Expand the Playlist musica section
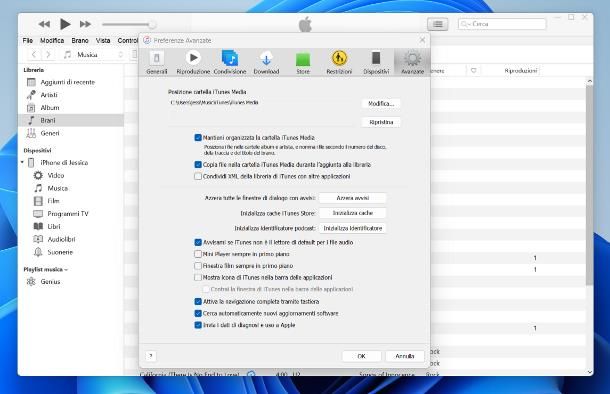The width and height of the screenshot is (610, 394). pos(45,269)
